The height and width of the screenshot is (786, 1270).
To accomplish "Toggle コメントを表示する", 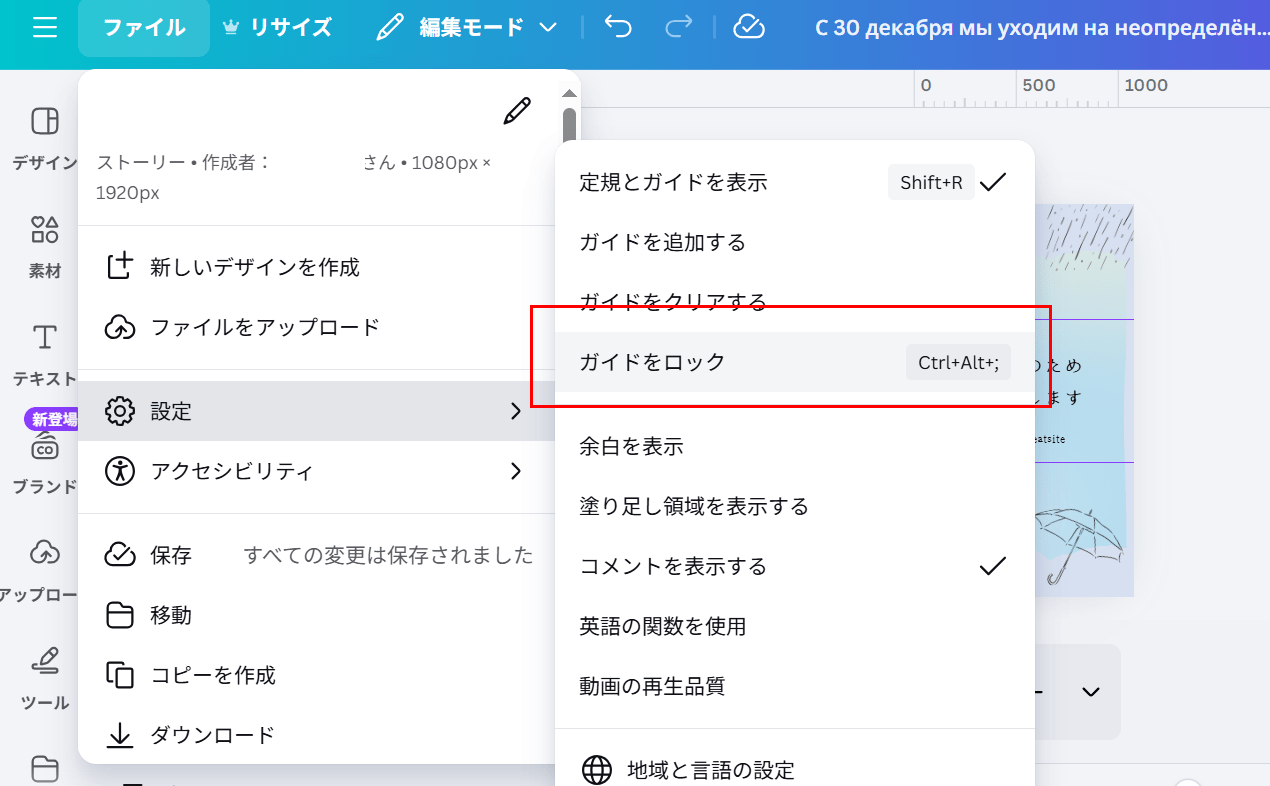I will click(x=795, y=566).
